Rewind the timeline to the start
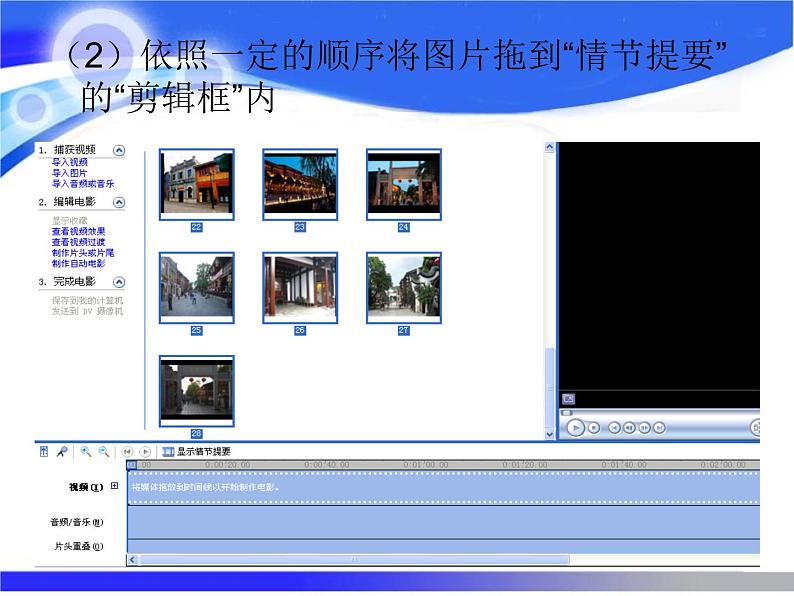The width and height of the screenshot is (794, 596). 127,451
